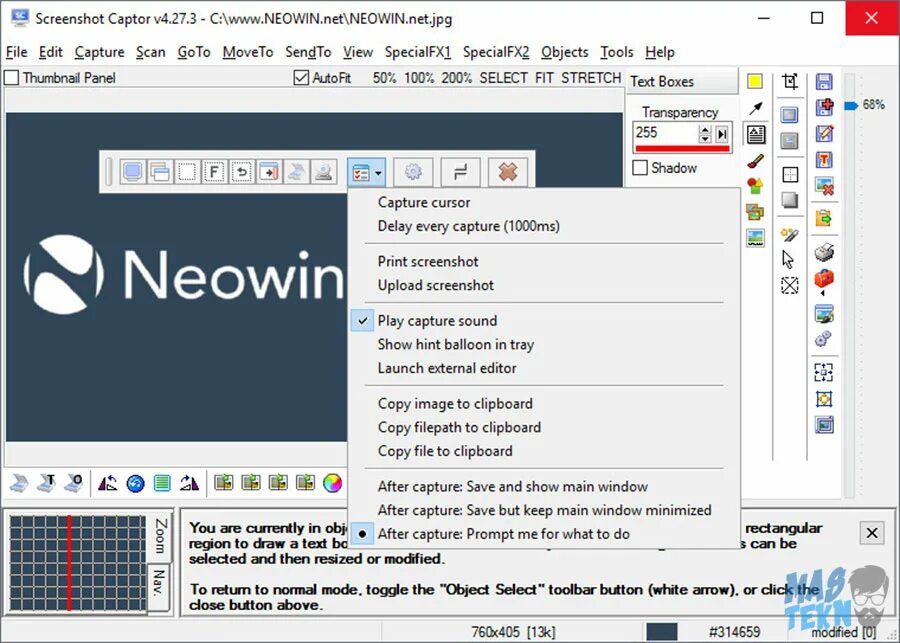Enable the Shadow checkbox
The image size is (900, 643).
[x=640, y=168]
